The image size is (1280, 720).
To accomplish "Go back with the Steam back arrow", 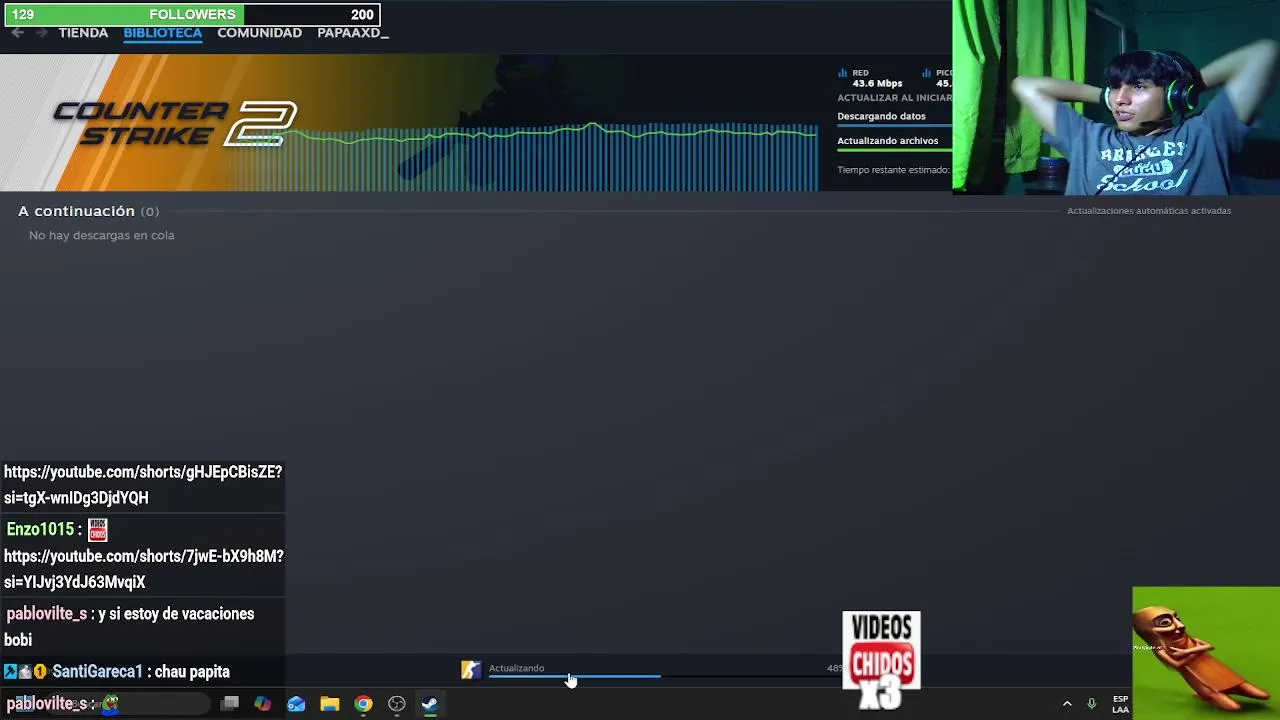I will (x=17, y=33).
